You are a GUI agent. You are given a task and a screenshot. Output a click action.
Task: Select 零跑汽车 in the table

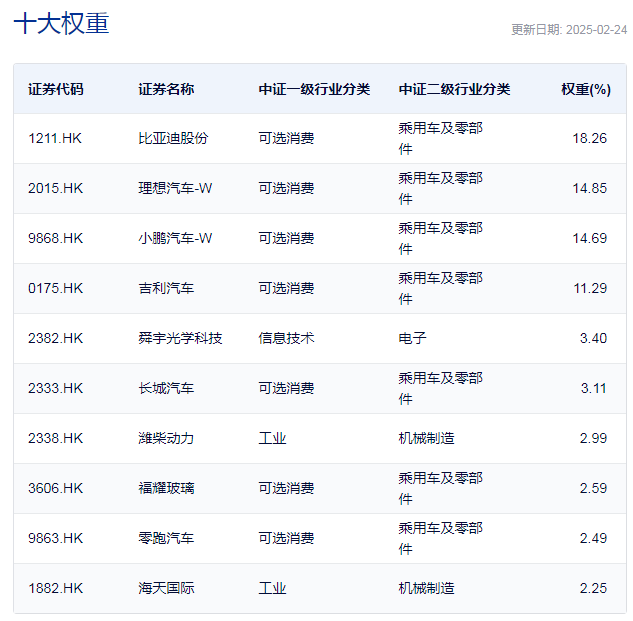[166, 538]
